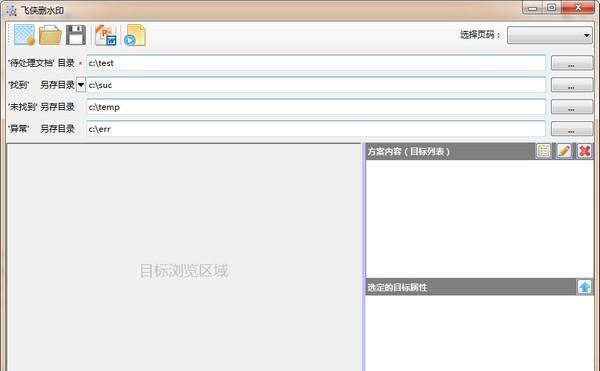The image size is (600, 371).
Task: Click the PowerPoint/Word document icon
Action: coord(105,35)
